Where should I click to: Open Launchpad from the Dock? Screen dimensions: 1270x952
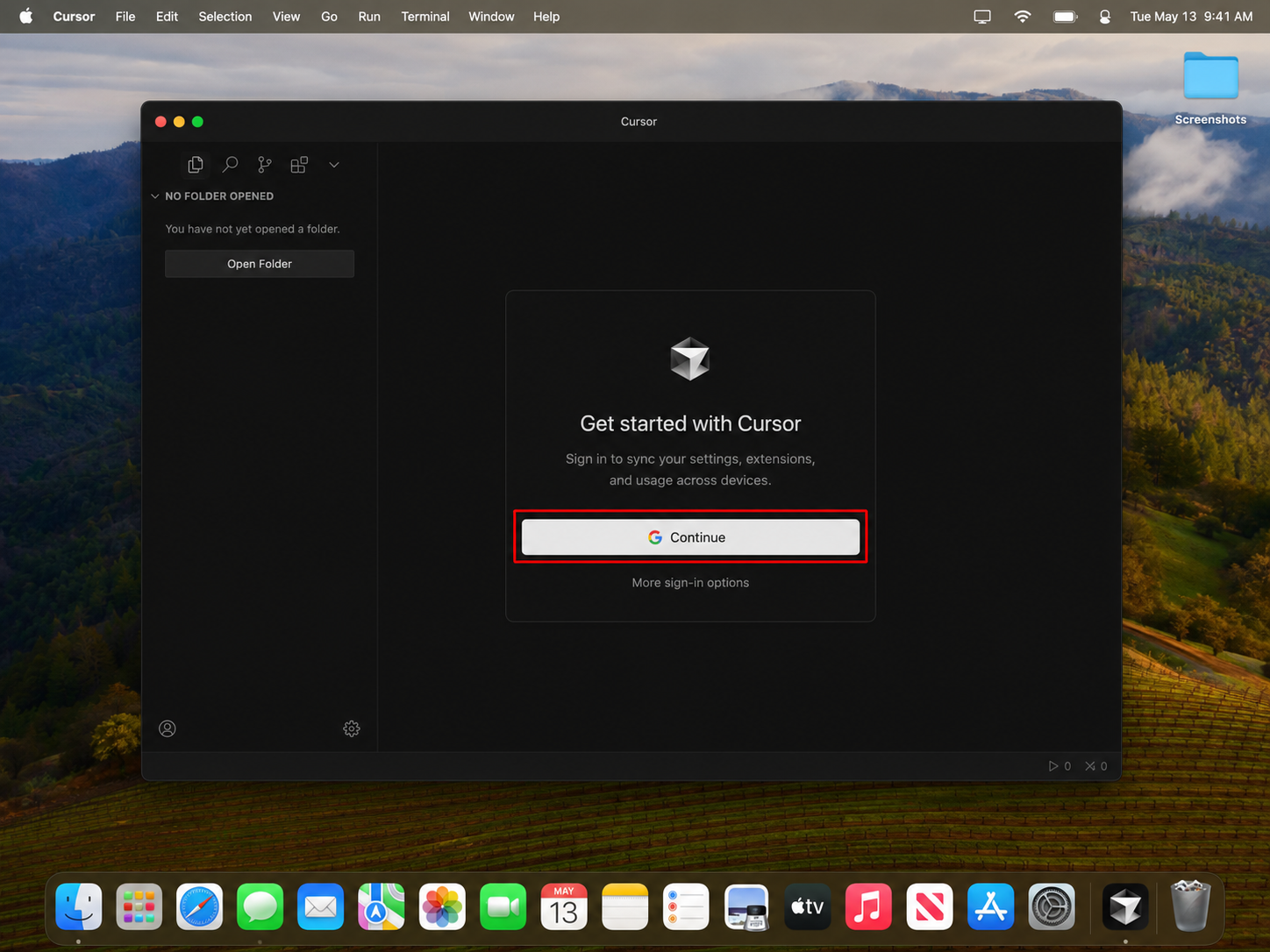point(139,906)
